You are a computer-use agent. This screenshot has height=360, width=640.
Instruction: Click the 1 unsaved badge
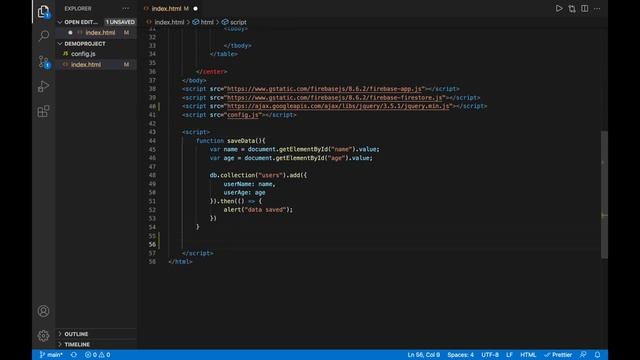[x=120, y=22]
